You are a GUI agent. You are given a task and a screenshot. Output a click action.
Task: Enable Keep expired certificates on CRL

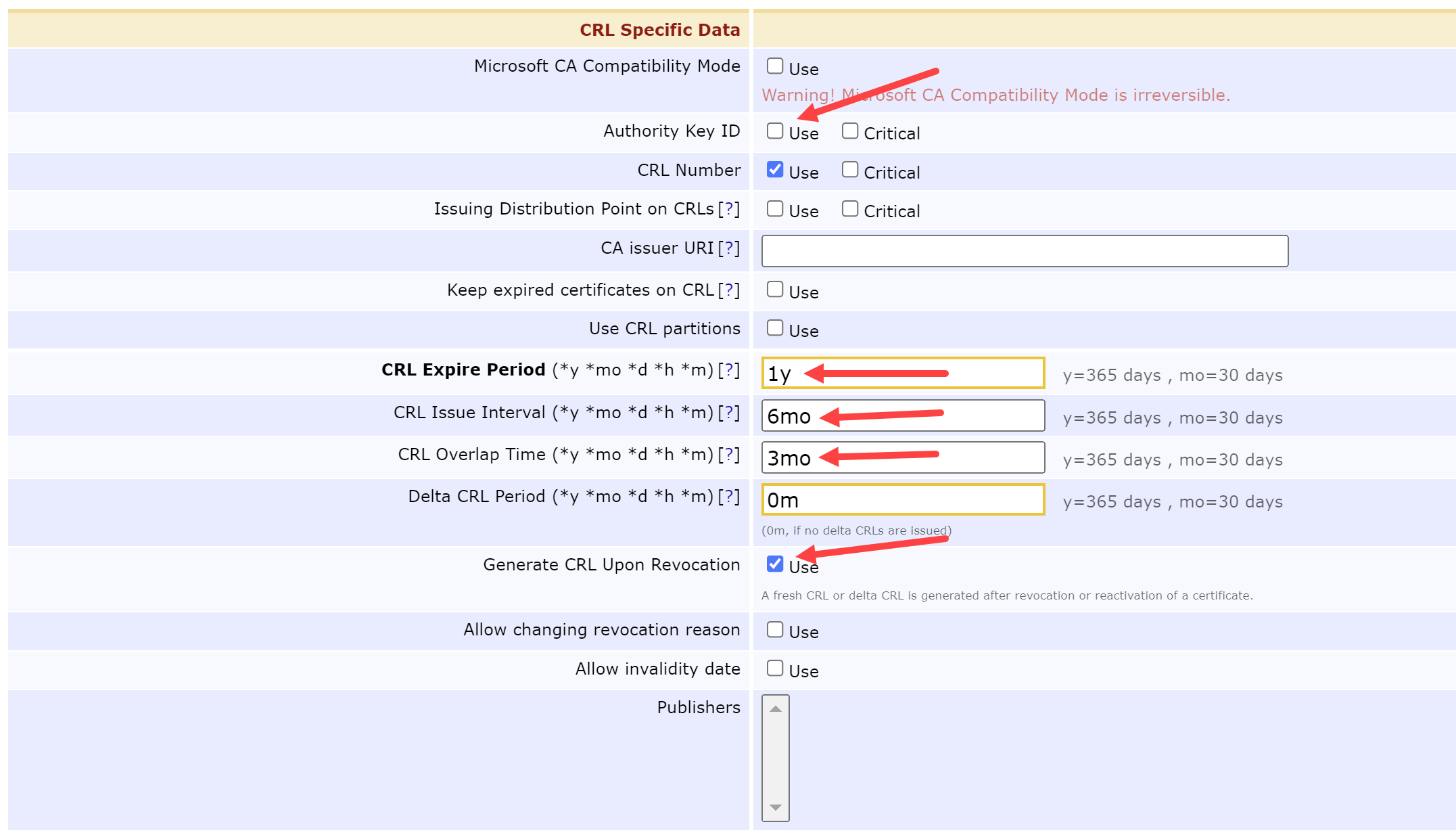(x=775, y=290)
